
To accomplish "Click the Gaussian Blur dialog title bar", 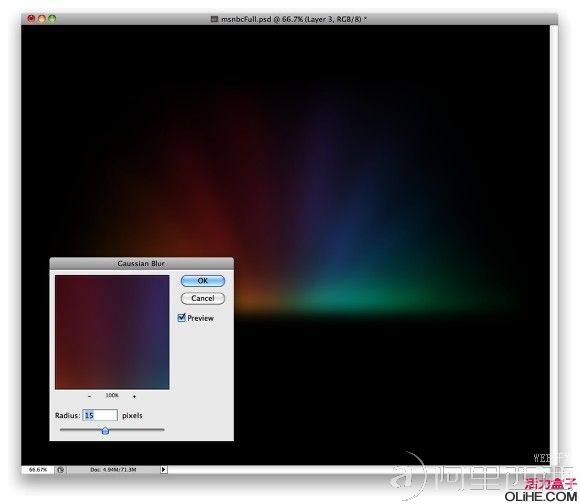I will [x=141, y=263].
